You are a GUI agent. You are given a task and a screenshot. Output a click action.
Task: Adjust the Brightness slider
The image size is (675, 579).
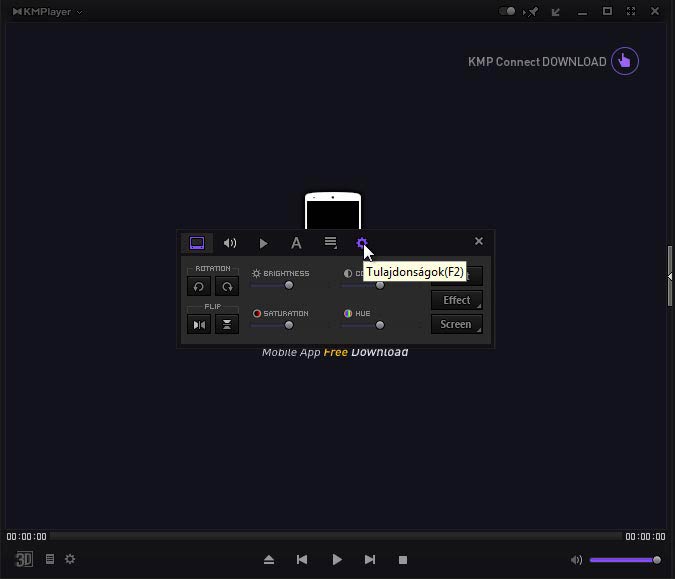point(289,285)
